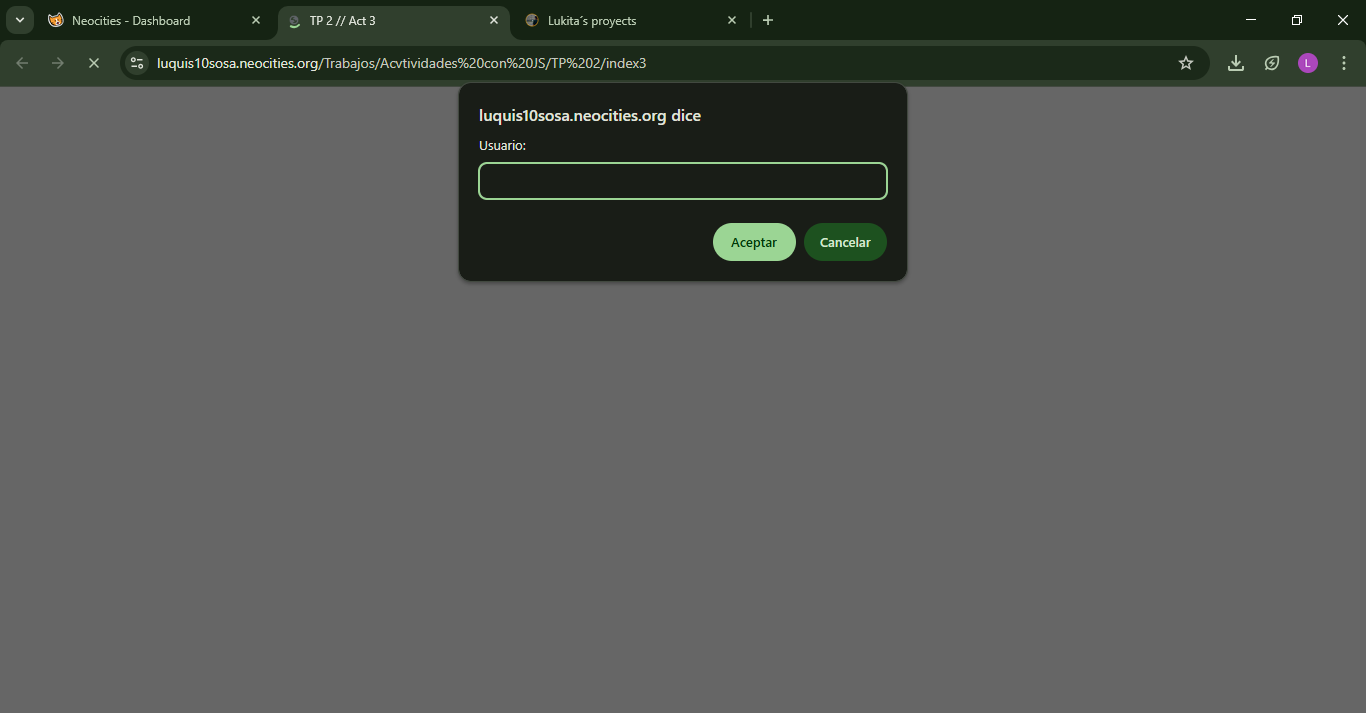The width and height of the screenshot is (1366, 713).
Task: Open the site information icon in address bar
Action: tap(137, 63)
